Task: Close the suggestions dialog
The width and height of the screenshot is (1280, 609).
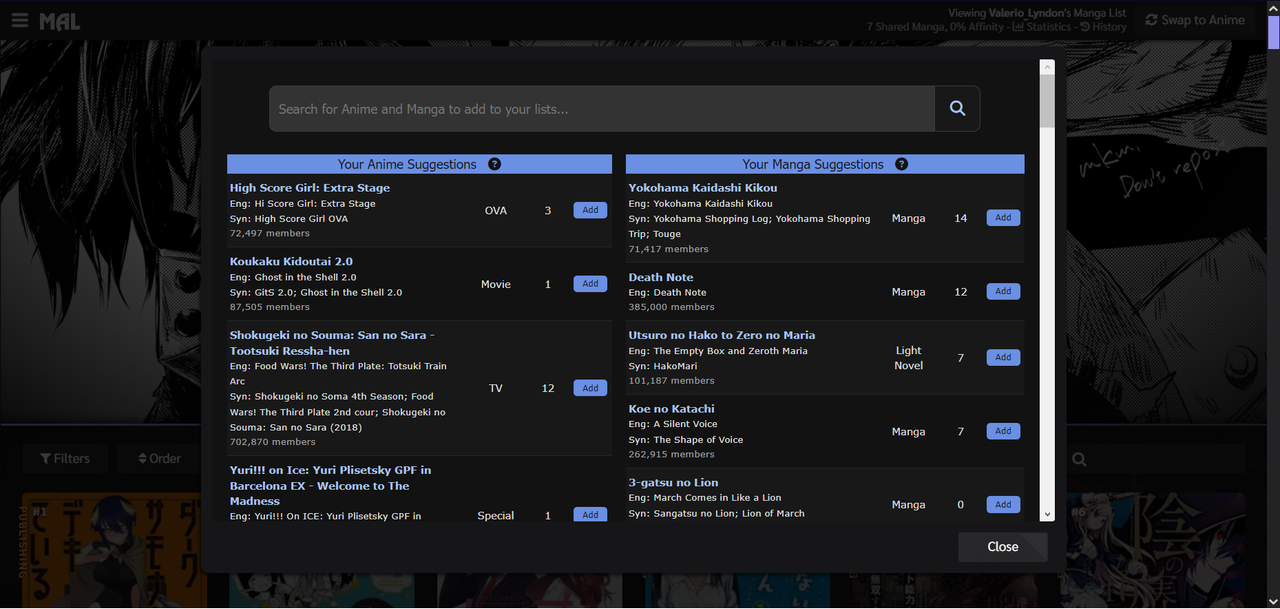Action: [1002, 547]
